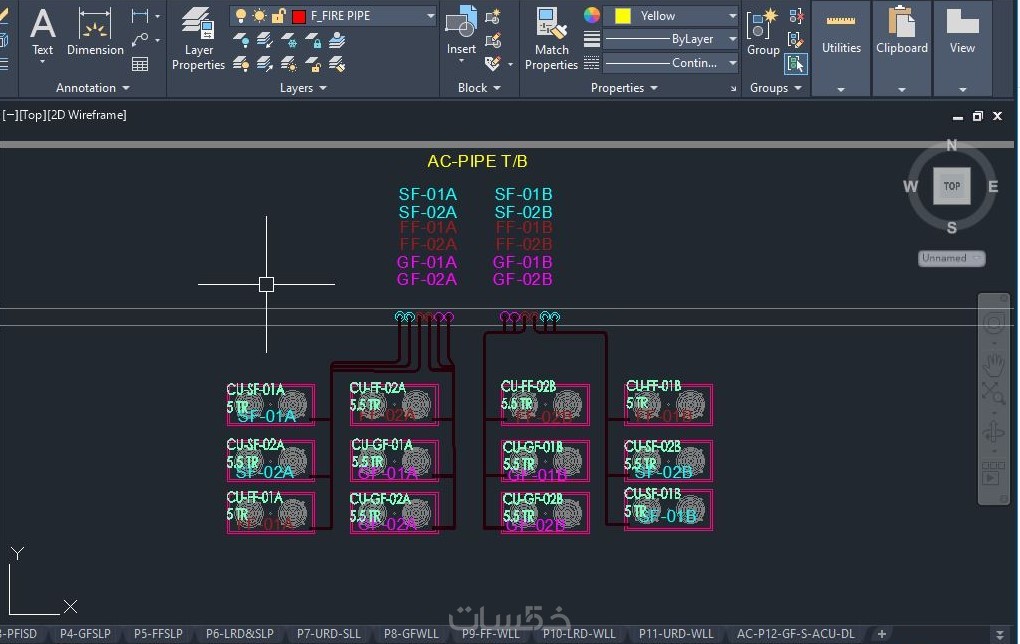The image size is (1020, 644).
Task: Switch to the P8-GFWLL layout tab
Action: coord(411,634)
